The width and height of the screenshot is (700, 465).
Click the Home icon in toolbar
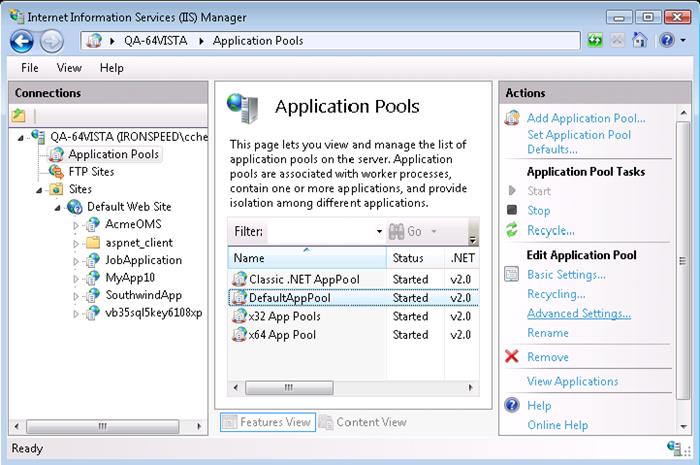click(x=639, y=40)
